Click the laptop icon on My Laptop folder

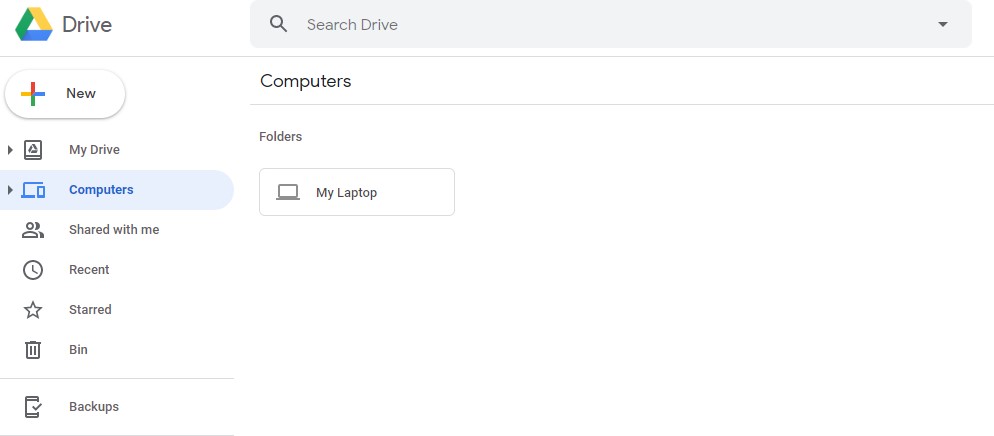click(x=288, y=192)
